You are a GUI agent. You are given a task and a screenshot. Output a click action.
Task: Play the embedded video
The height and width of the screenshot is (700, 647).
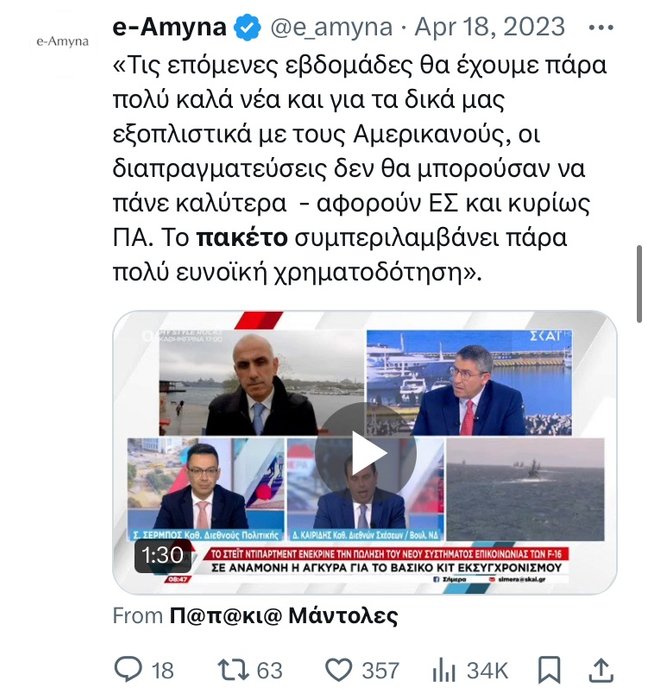pos(365,453)
